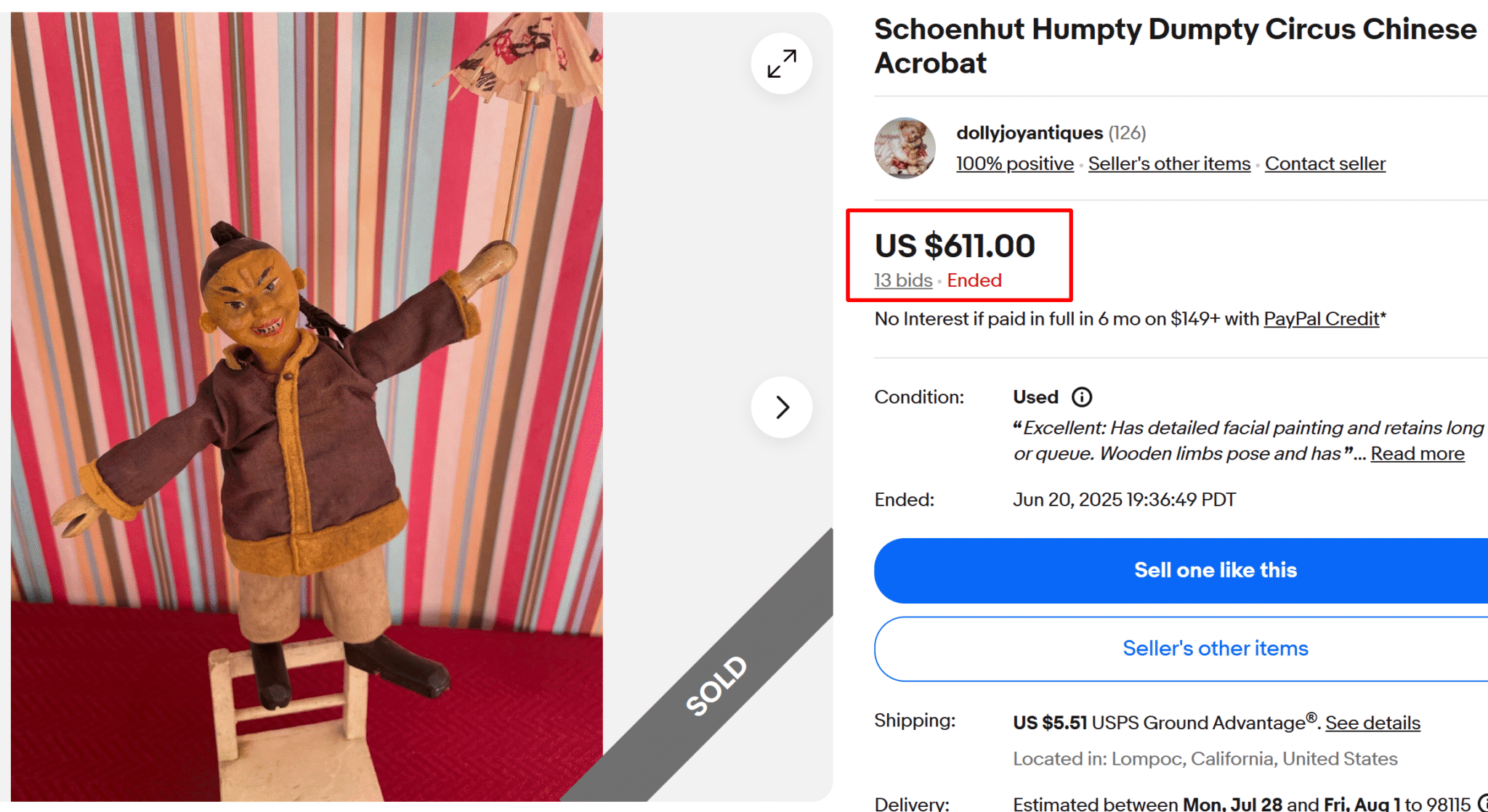This screenshot has width=1488, height=812.
Task: Open the condition info icon beside Used
Action: pos(1082,397)
